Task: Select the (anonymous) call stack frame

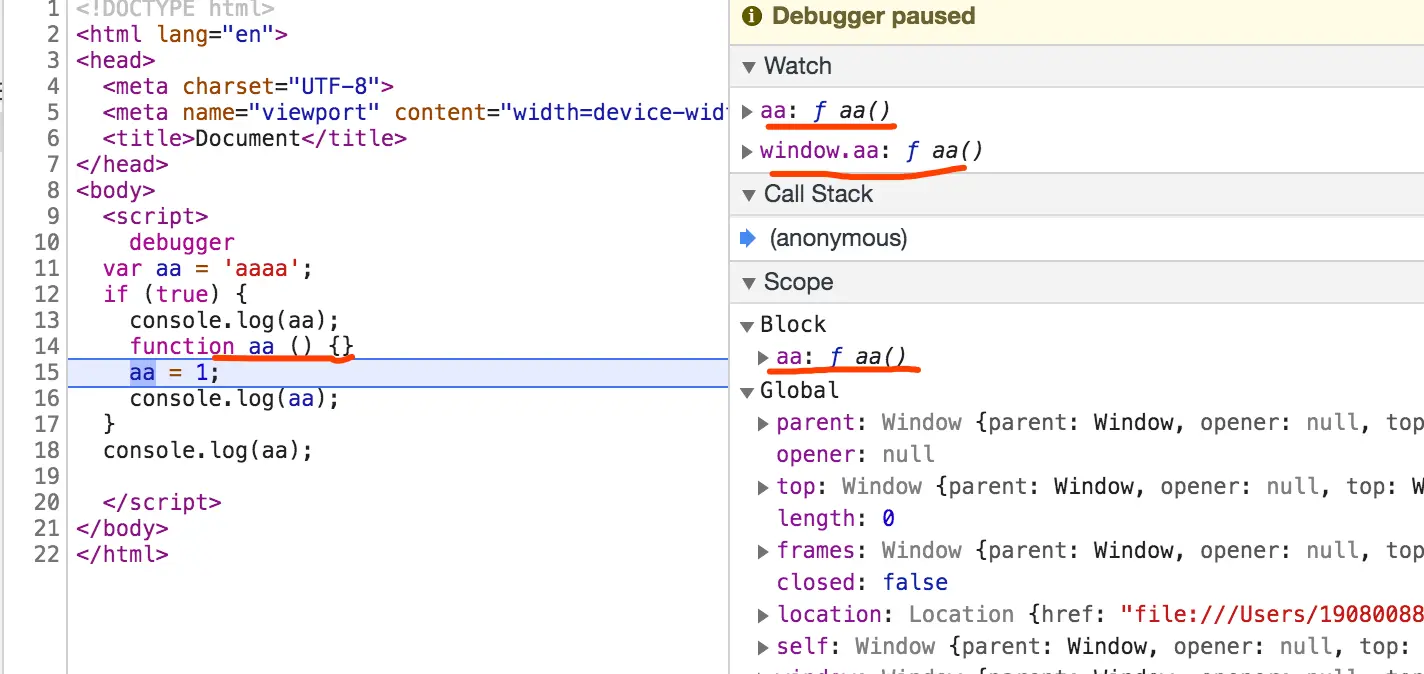Action: (x=838, y=238)
